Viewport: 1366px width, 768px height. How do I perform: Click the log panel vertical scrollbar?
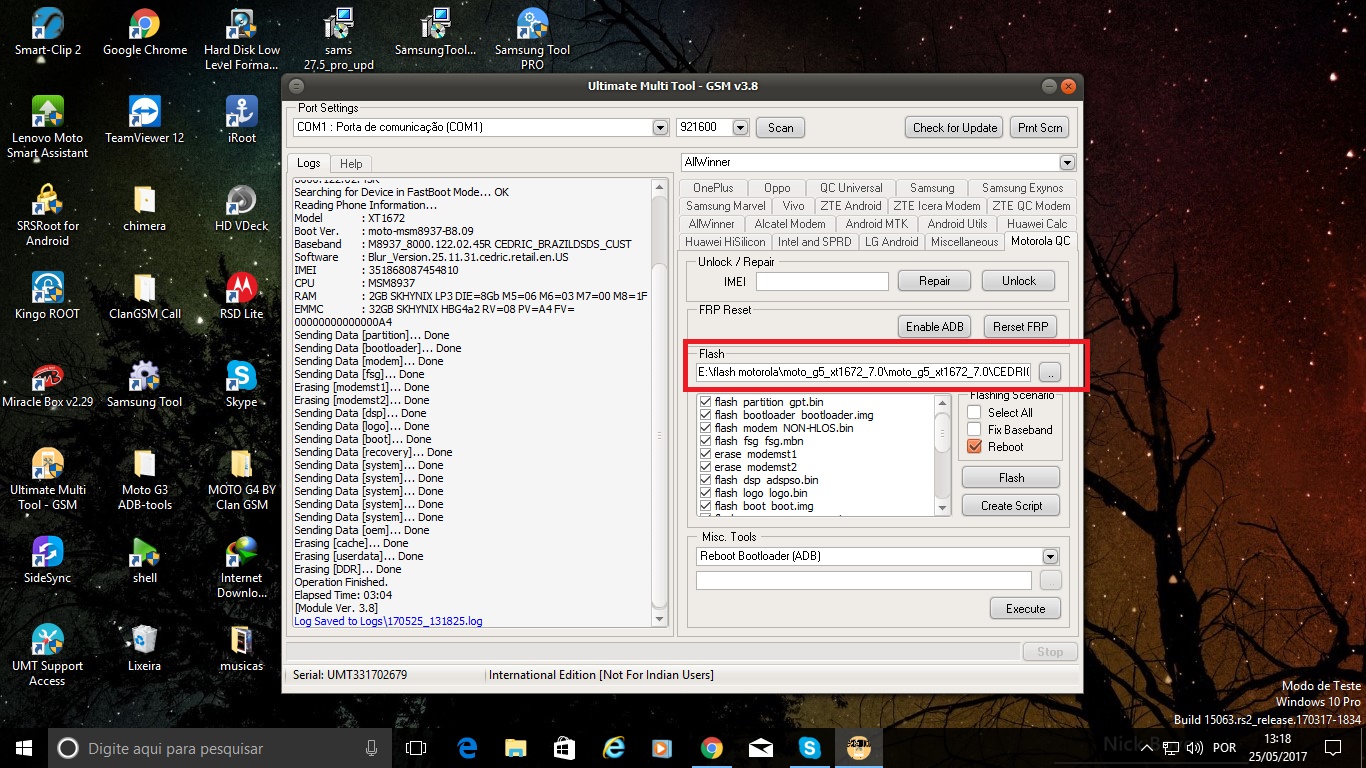[x=659, y=402]
